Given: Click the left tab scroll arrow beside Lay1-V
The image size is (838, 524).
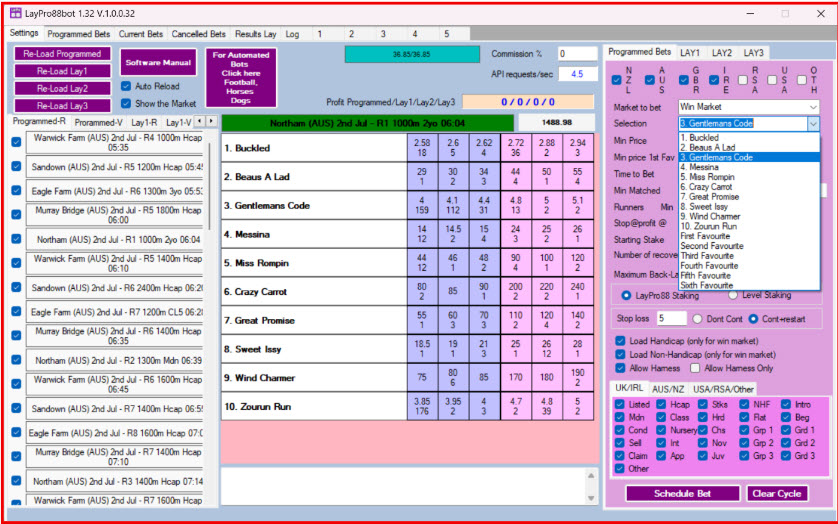Looking at the screenshot, I should [198, 121].
